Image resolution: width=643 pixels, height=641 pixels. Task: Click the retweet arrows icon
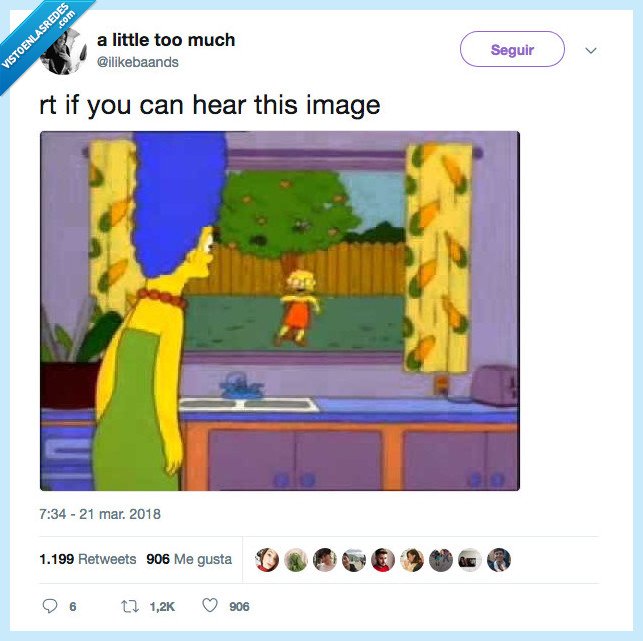pos(130,606)
